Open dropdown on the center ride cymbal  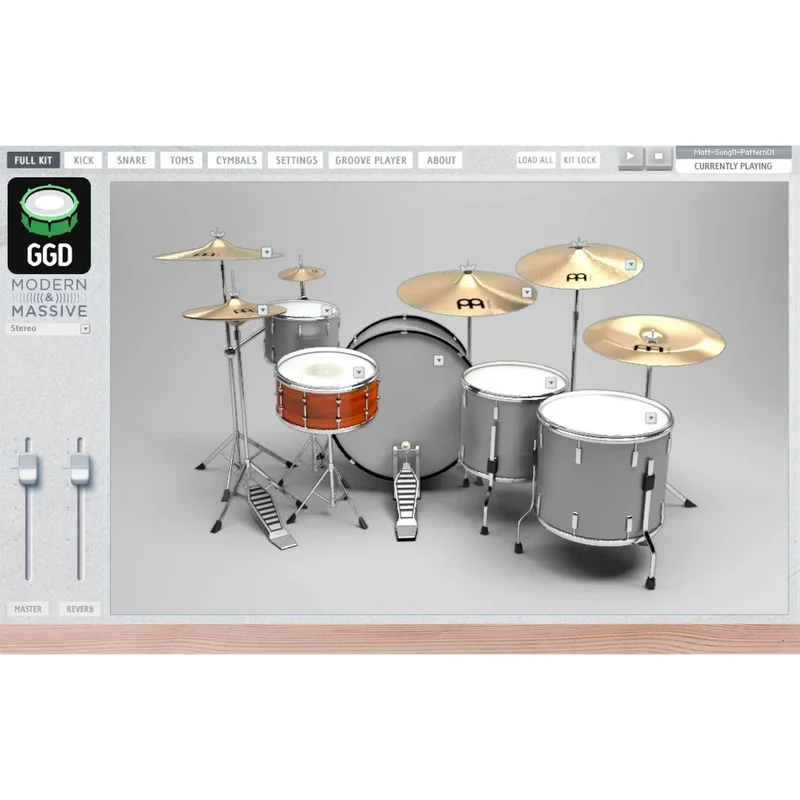(527, 292)
